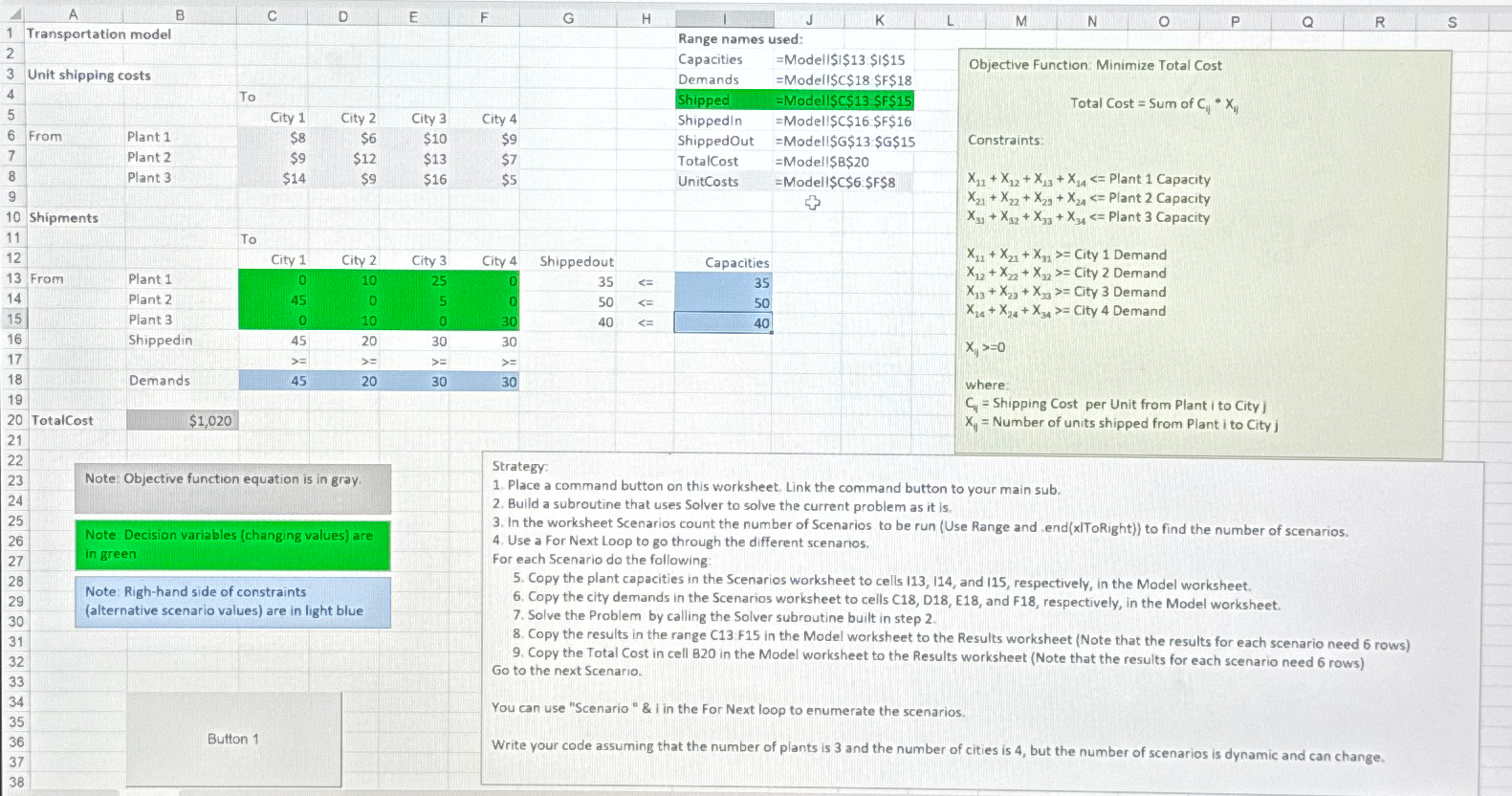Screen dimensions: 1512x796
Task: Click the Capacities header above the blue cells
Action: coord(736,263)
